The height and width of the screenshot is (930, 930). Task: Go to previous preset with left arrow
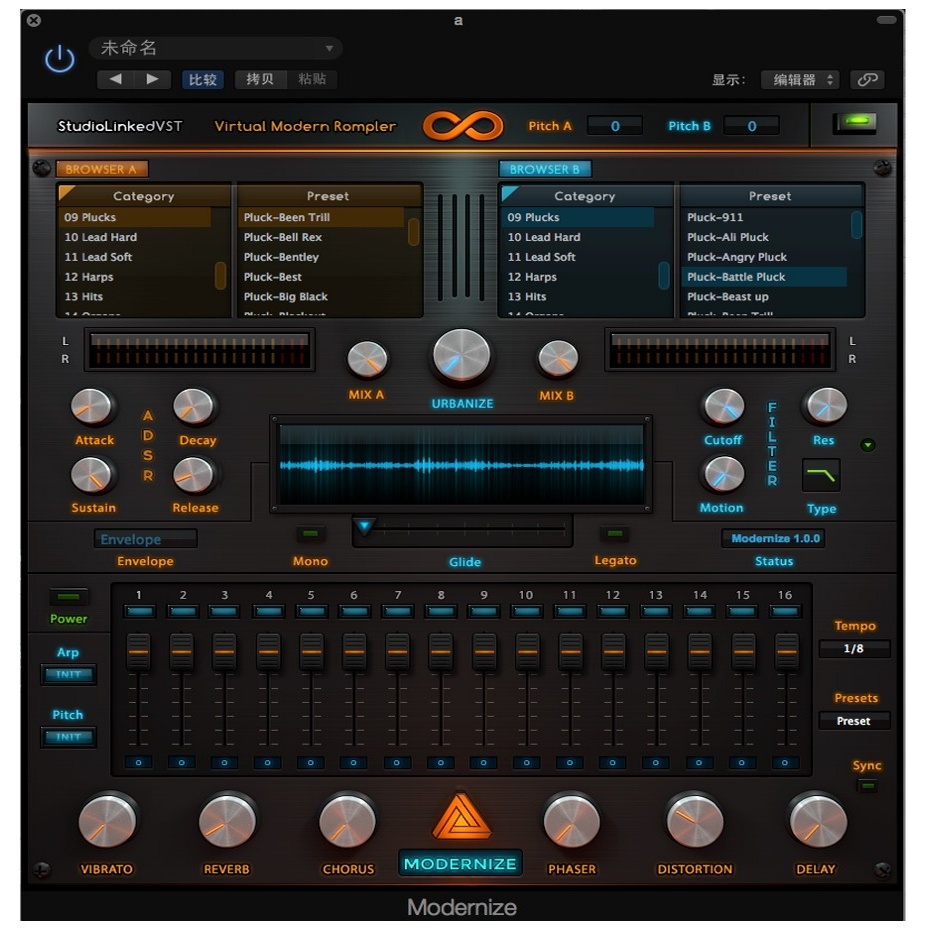click(116, 79)
